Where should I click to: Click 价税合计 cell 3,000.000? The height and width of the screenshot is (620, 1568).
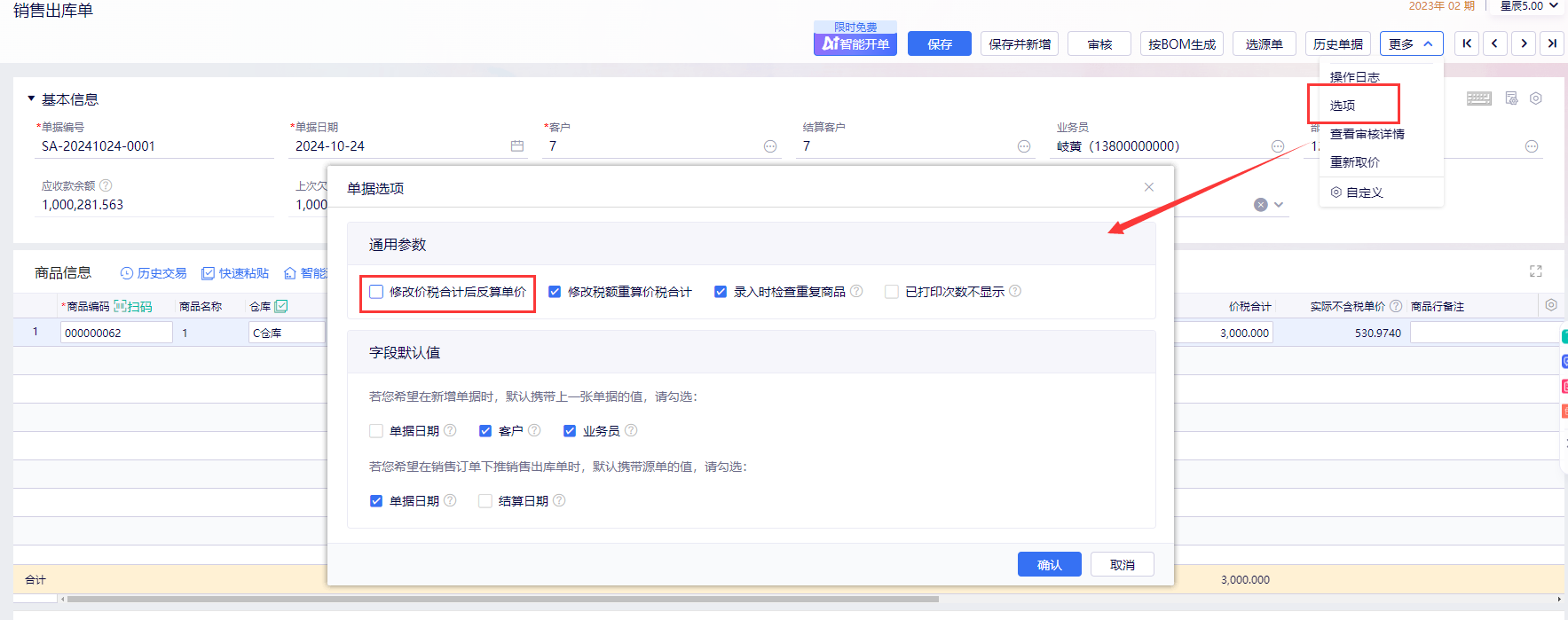pyautogui.click(x=1225, y=333)
